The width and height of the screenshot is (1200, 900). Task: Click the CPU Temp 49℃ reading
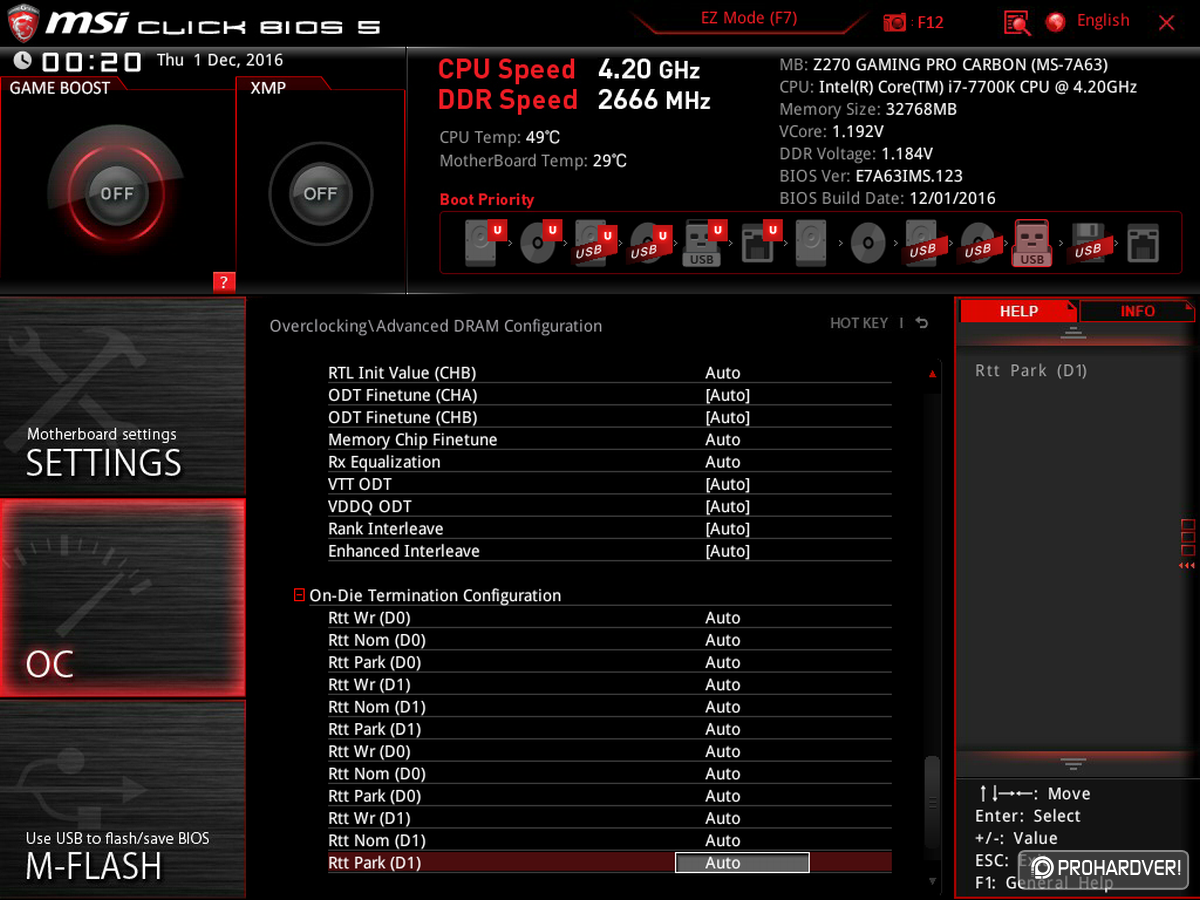click(502, 138)
